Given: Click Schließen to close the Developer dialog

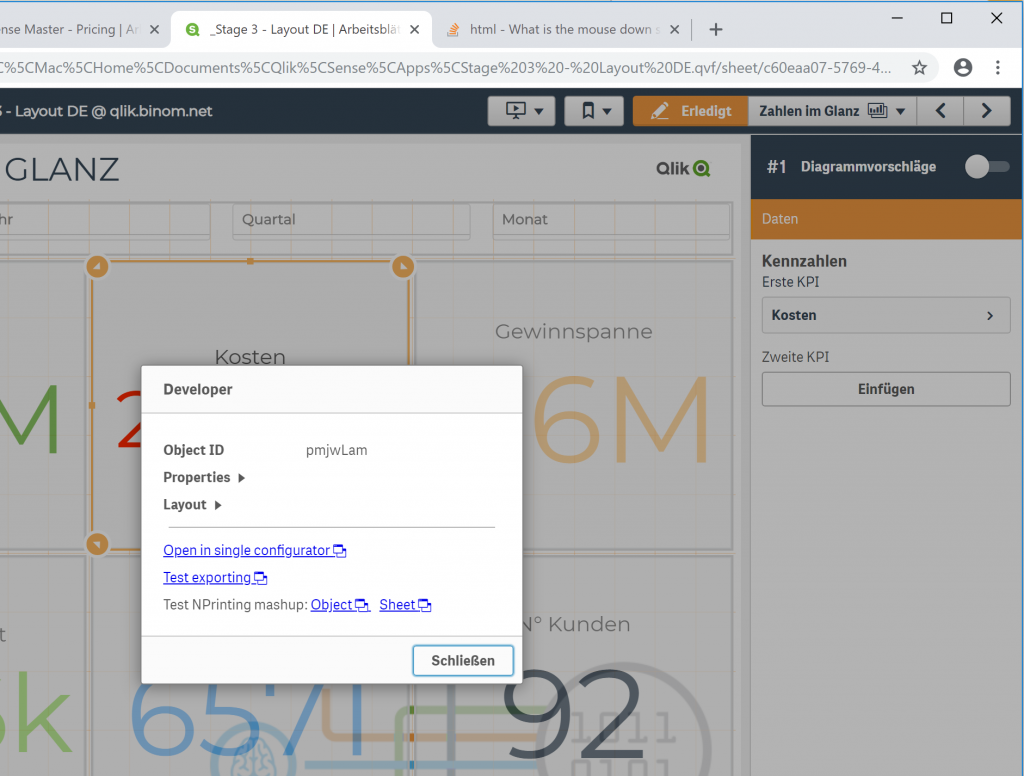Looking at the screenshot, I should (463, 660).
